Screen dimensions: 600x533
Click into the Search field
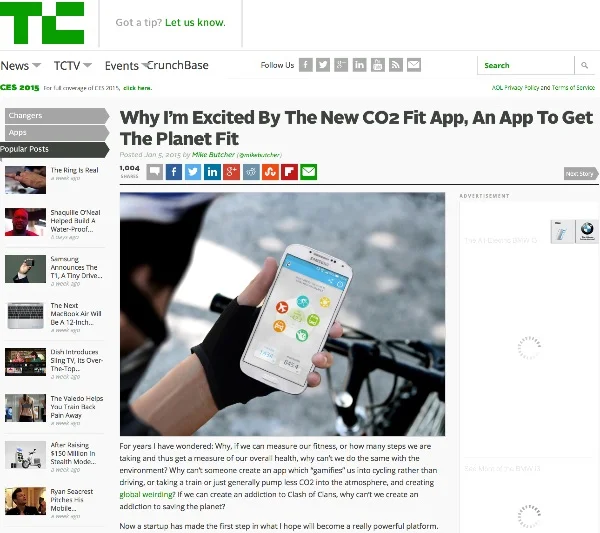(526, 65)
